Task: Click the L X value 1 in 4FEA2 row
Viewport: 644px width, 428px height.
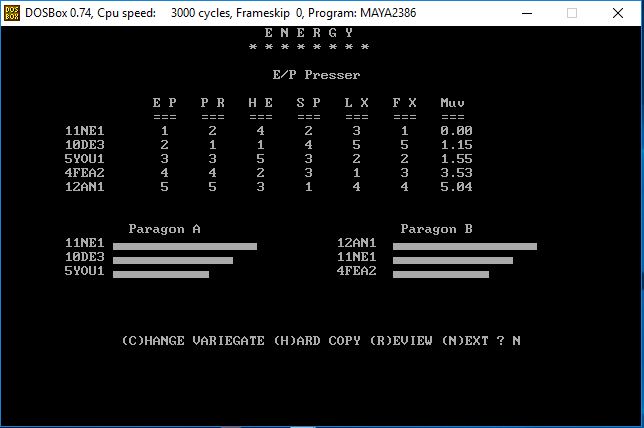Action: (356, 173)
